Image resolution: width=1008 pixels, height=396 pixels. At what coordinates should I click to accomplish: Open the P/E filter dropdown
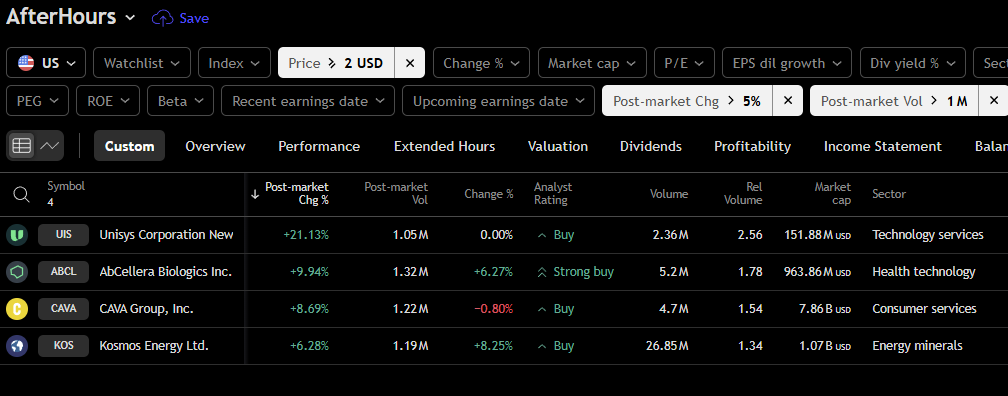[684, 63]
